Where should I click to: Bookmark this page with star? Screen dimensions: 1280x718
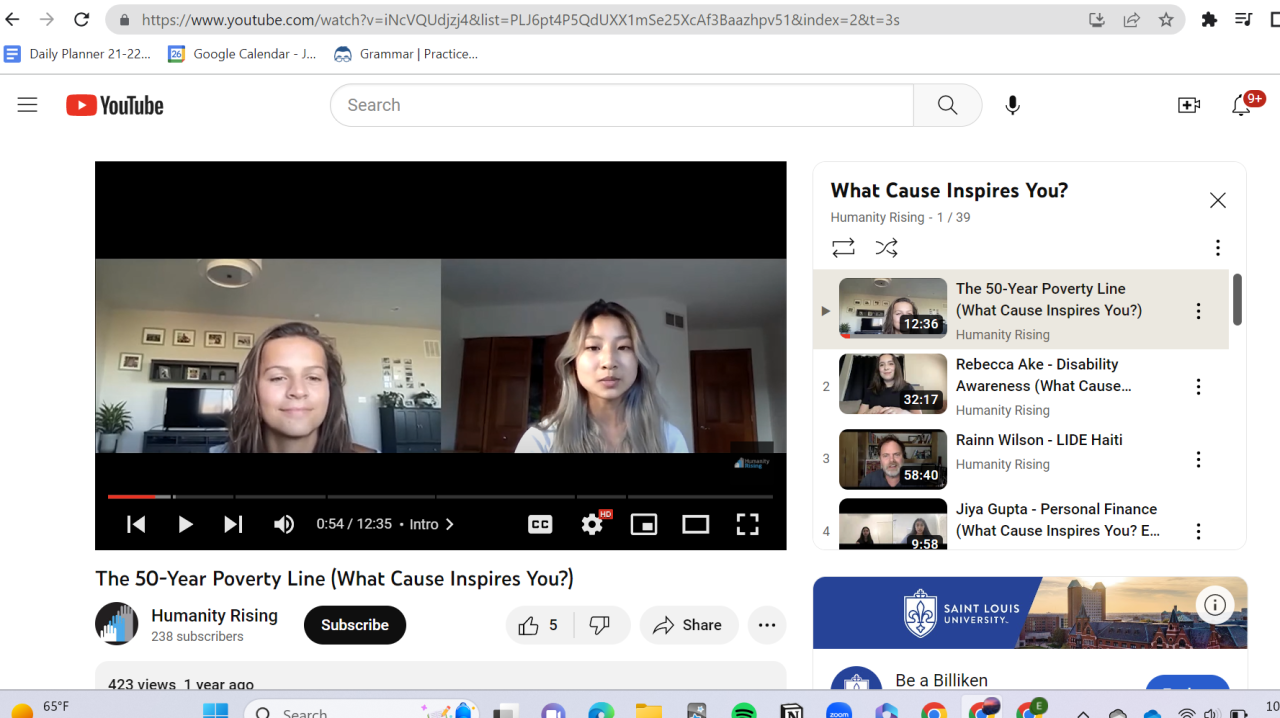click(1166, 20)
